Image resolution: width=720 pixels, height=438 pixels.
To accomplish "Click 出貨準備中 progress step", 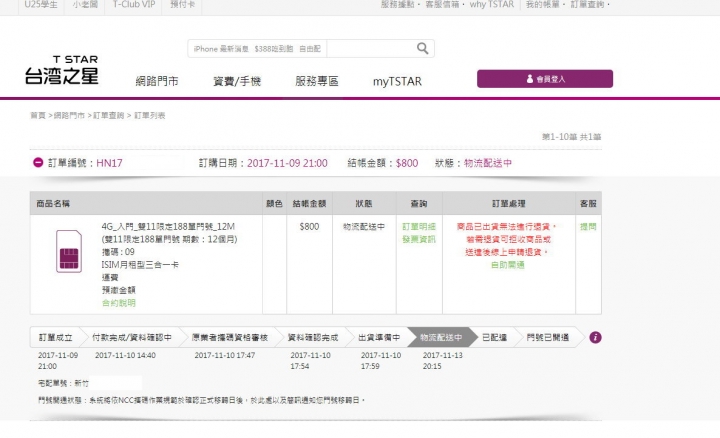I will (x=379, y=337).
